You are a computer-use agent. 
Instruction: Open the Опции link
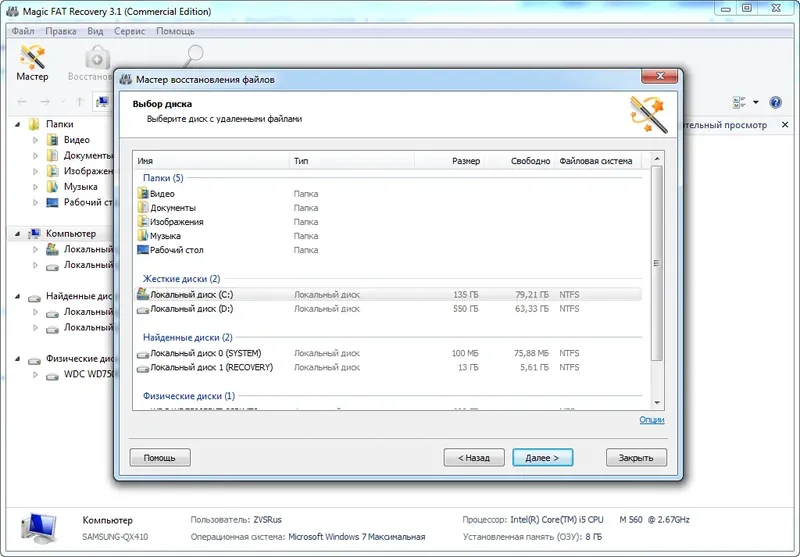(652, 420)
